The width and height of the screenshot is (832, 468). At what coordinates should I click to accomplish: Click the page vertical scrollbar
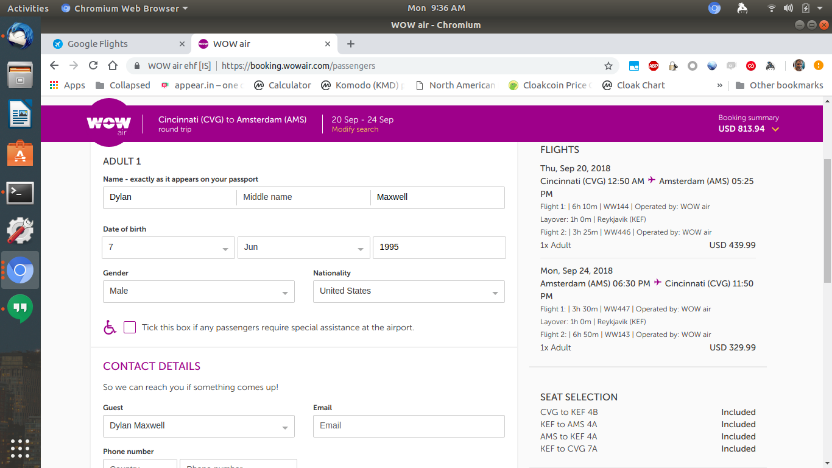(x=827, y=221)
